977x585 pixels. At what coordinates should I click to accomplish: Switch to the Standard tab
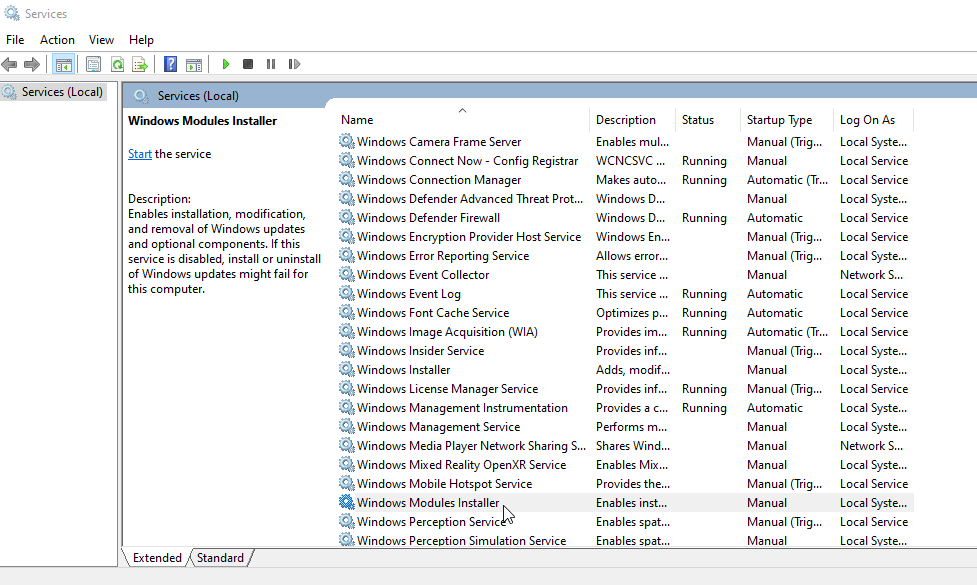pyautogui.click(x=219, y=557)
